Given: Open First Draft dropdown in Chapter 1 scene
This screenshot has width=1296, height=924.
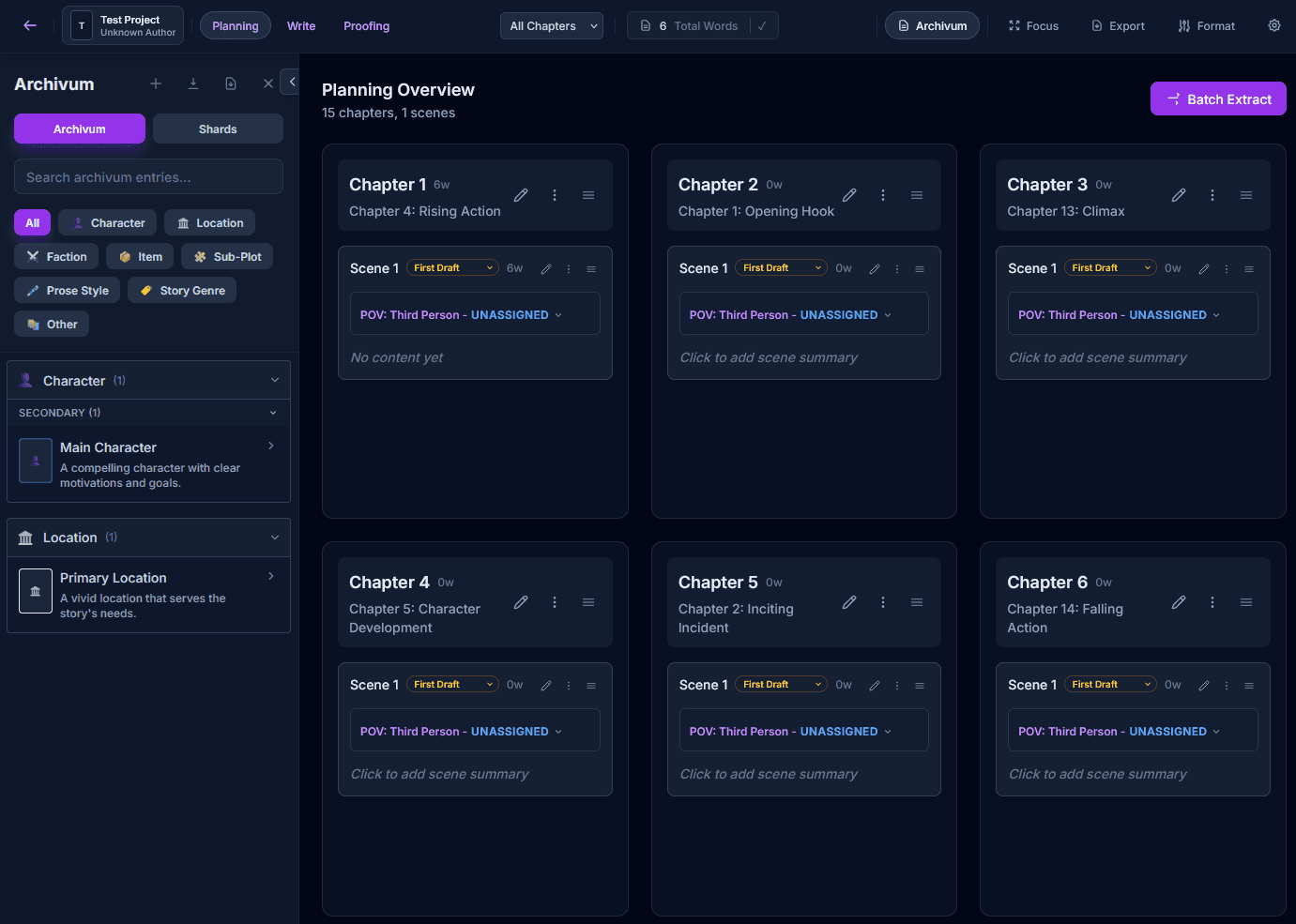Looking at the screenshot, I should pos(452,267).
